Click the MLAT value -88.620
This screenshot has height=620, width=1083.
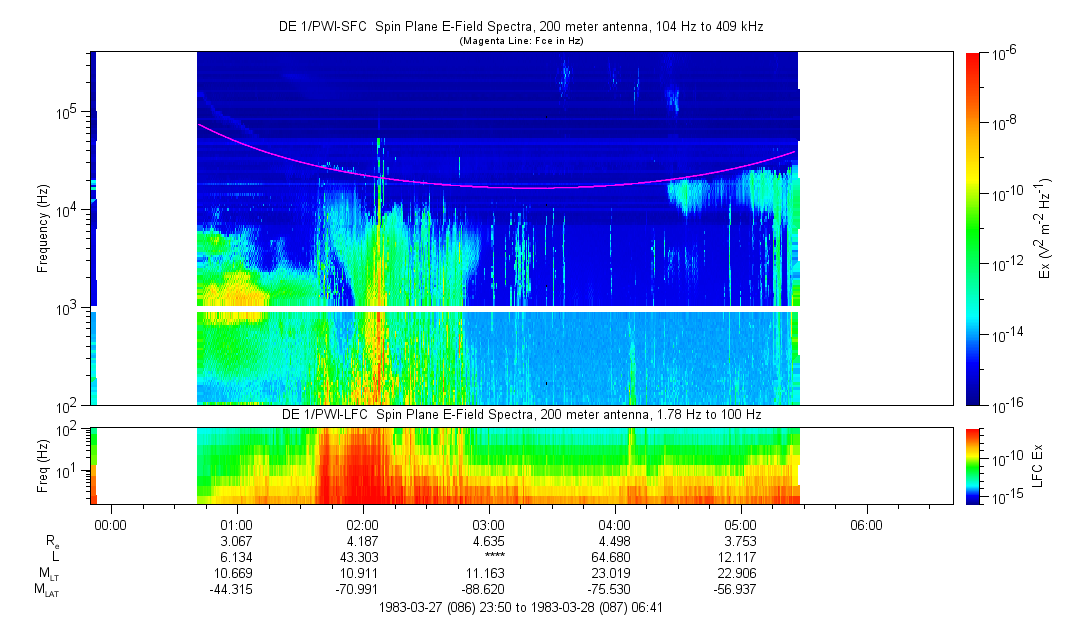point(488,590)
